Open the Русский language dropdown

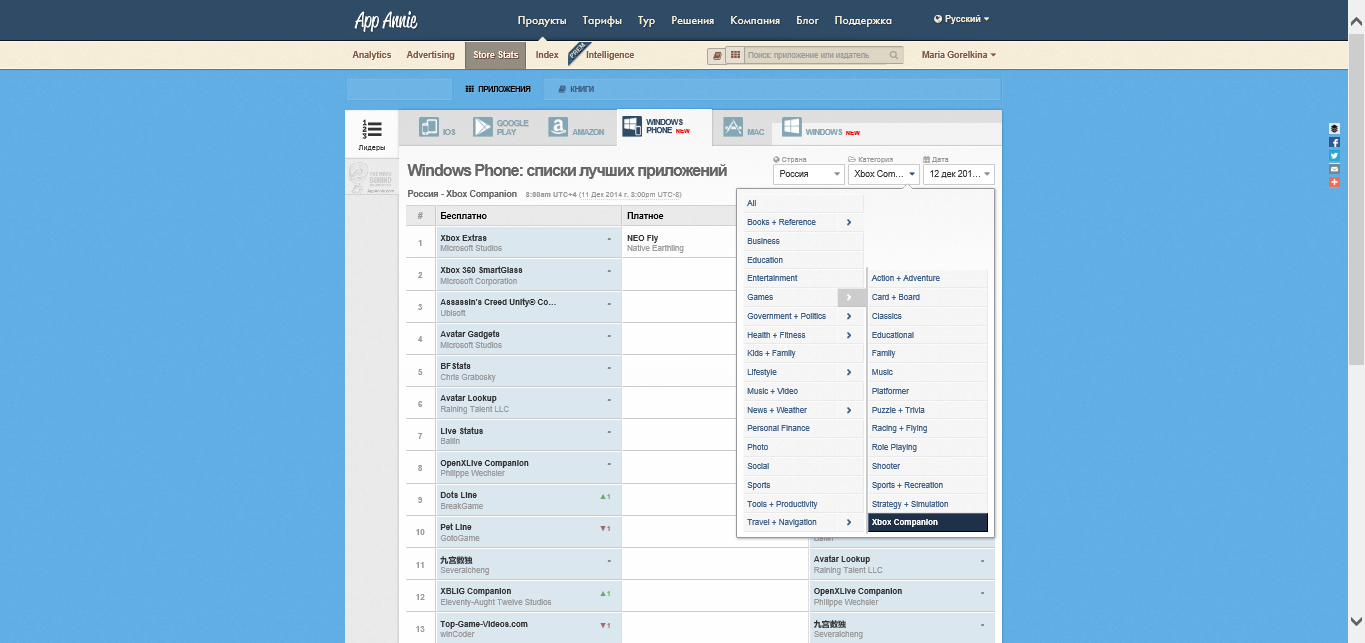pyautogui.click(x=961, y=19)
